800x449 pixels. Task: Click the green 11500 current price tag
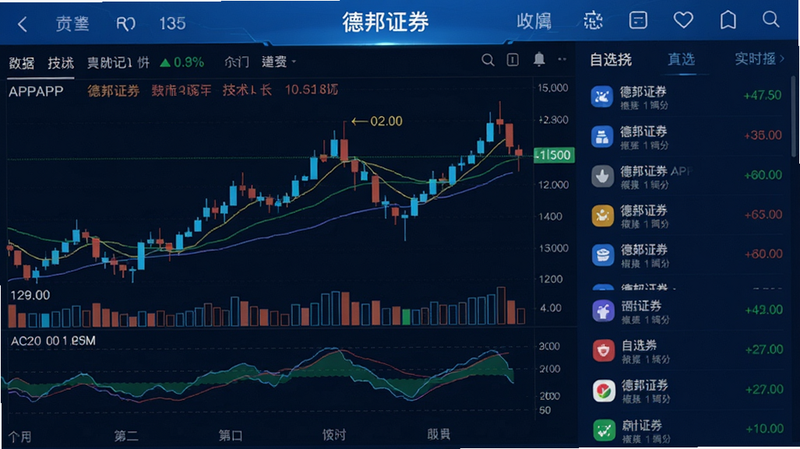pos(554,155)
